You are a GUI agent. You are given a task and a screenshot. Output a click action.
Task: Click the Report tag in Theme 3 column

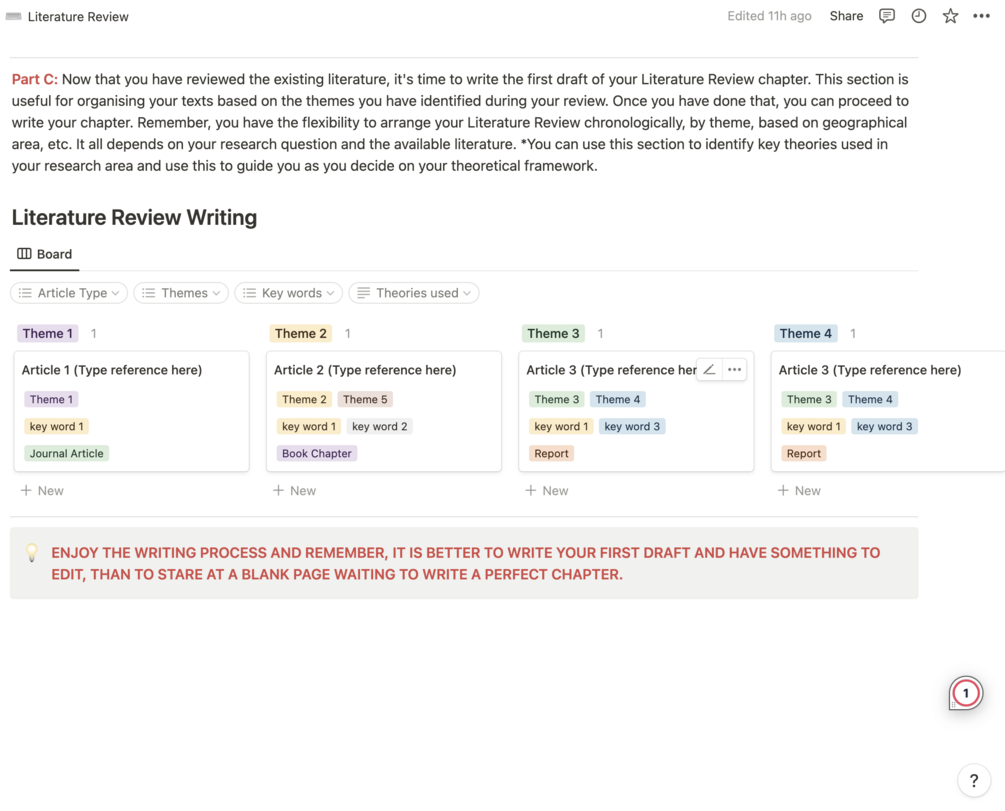[x=551, y=453]
